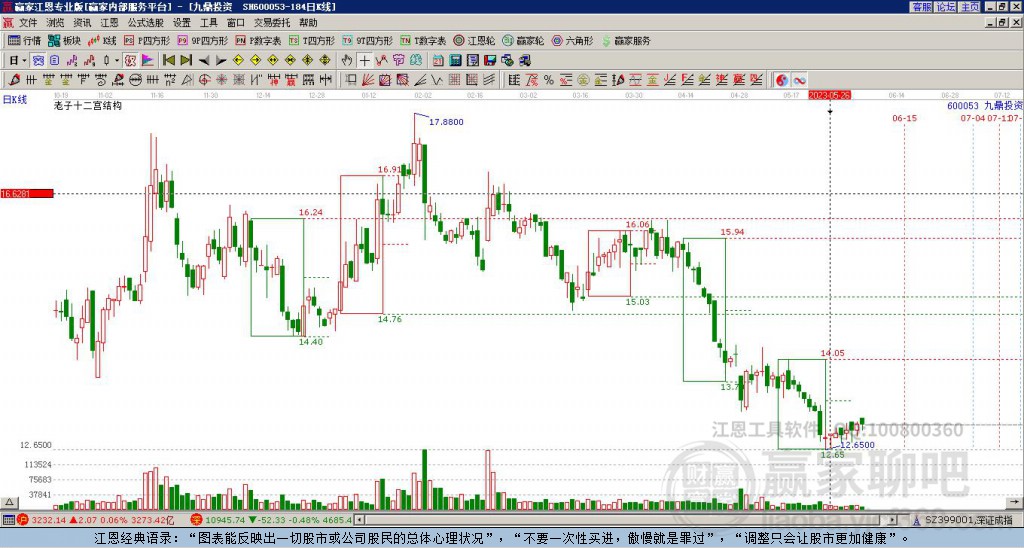Open the 赢家轮 wheel tool
Image resolution: width=1024 pixels, height=548 pixels.
[x=523, y=40]
